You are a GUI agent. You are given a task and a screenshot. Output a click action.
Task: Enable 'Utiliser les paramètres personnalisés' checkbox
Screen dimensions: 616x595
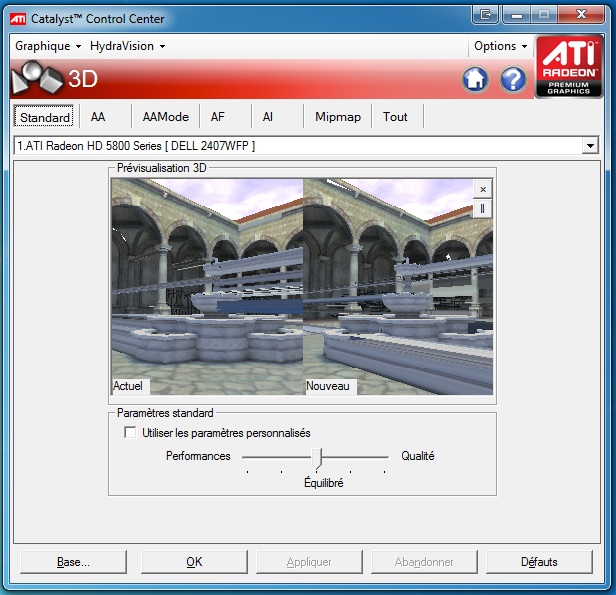[129, 433]
